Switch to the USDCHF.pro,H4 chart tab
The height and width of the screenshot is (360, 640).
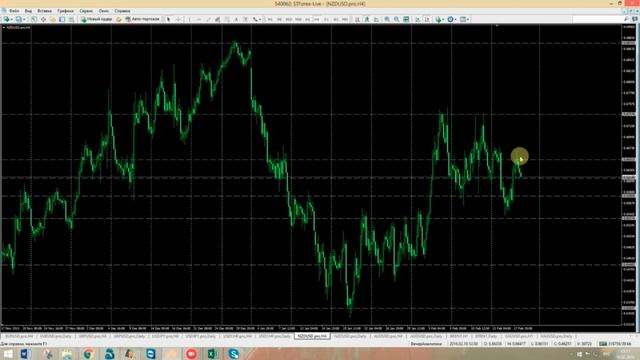[238, 336]
